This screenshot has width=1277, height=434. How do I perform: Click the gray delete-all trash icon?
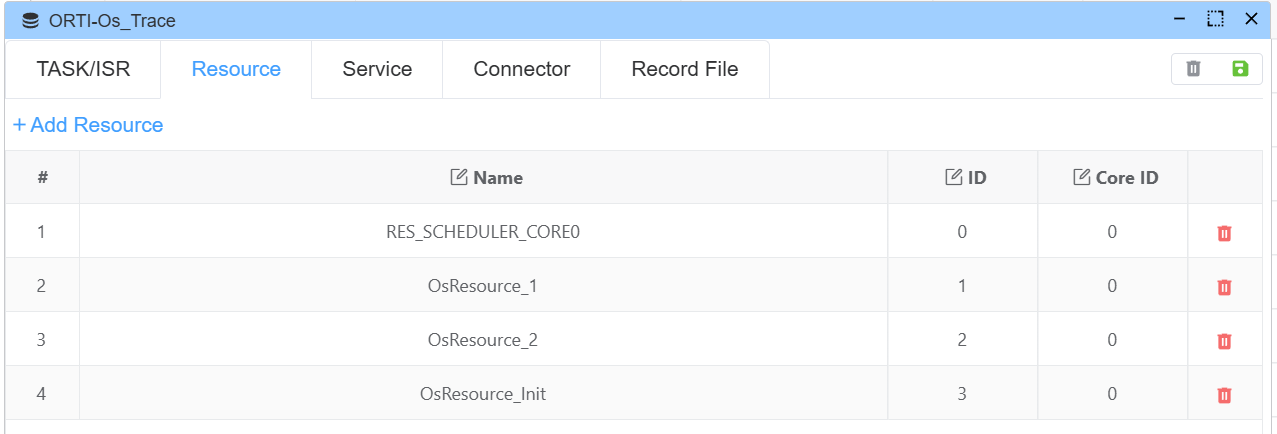coord(1193,69)
